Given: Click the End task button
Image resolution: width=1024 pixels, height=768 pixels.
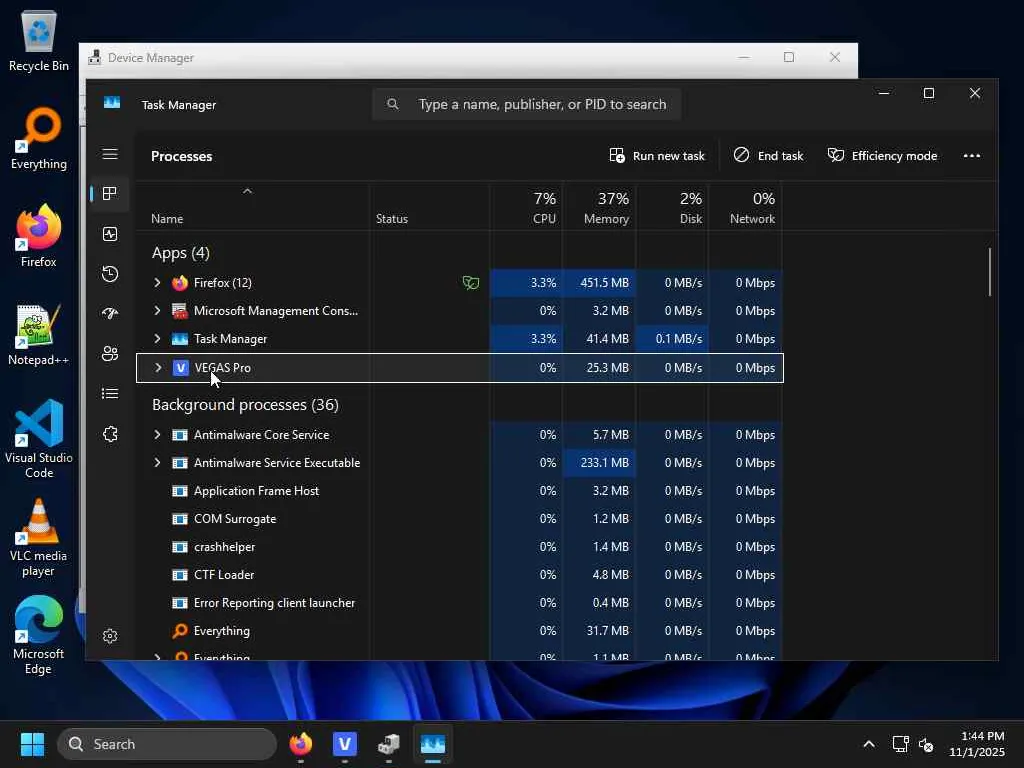Looking at the screenshot, I should (x=768, y=155).
